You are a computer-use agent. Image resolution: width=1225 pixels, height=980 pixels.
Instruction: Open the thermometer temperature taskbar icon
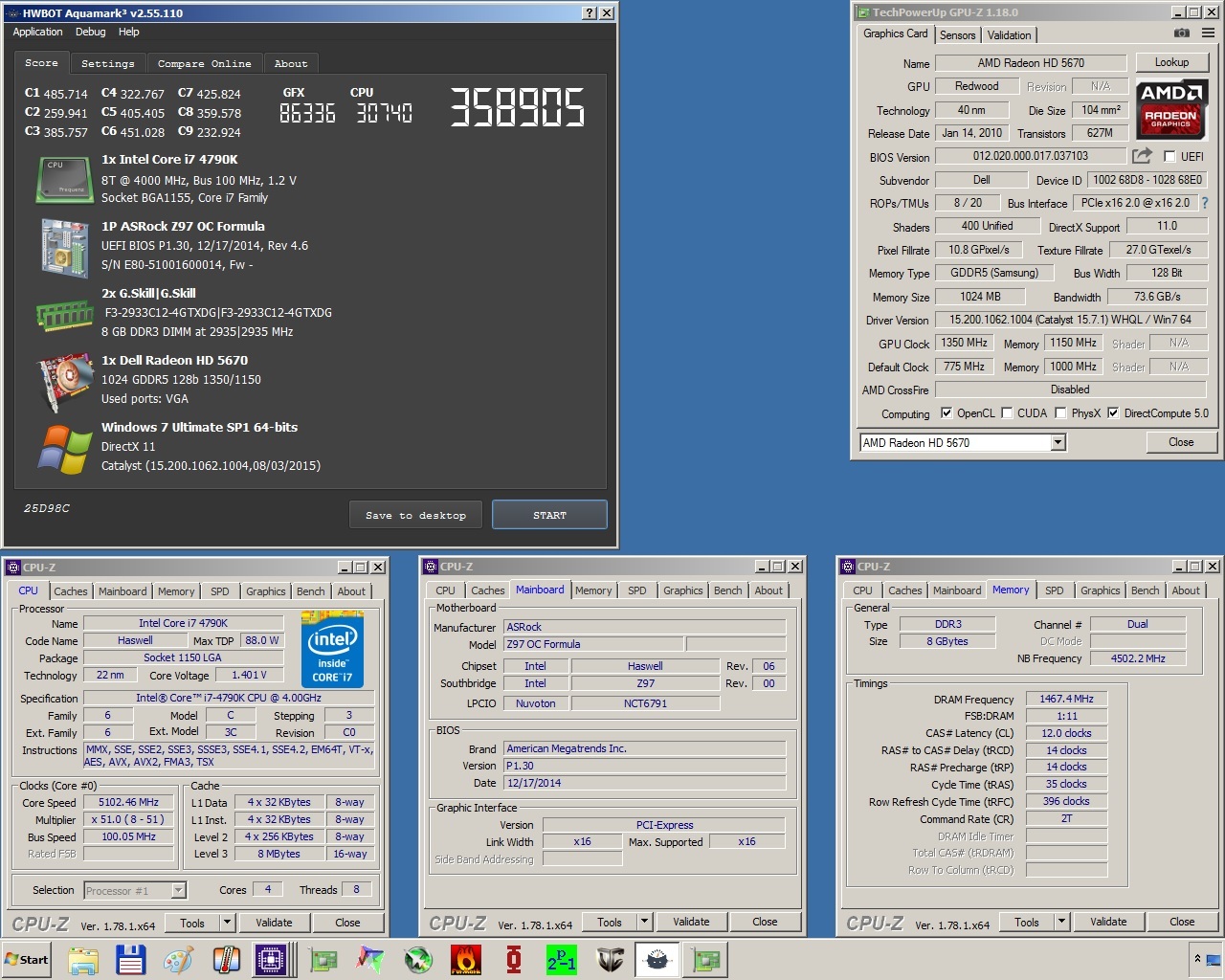tap(226, 960)
